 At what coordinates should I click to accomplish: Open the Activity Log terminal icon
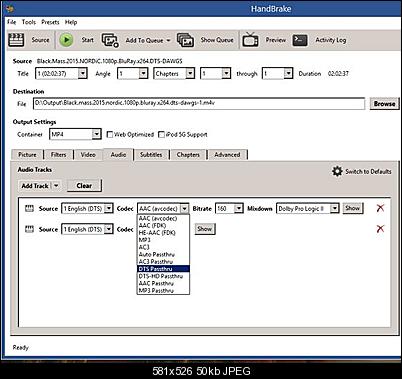pyautogui.click(x=300, y=40)
